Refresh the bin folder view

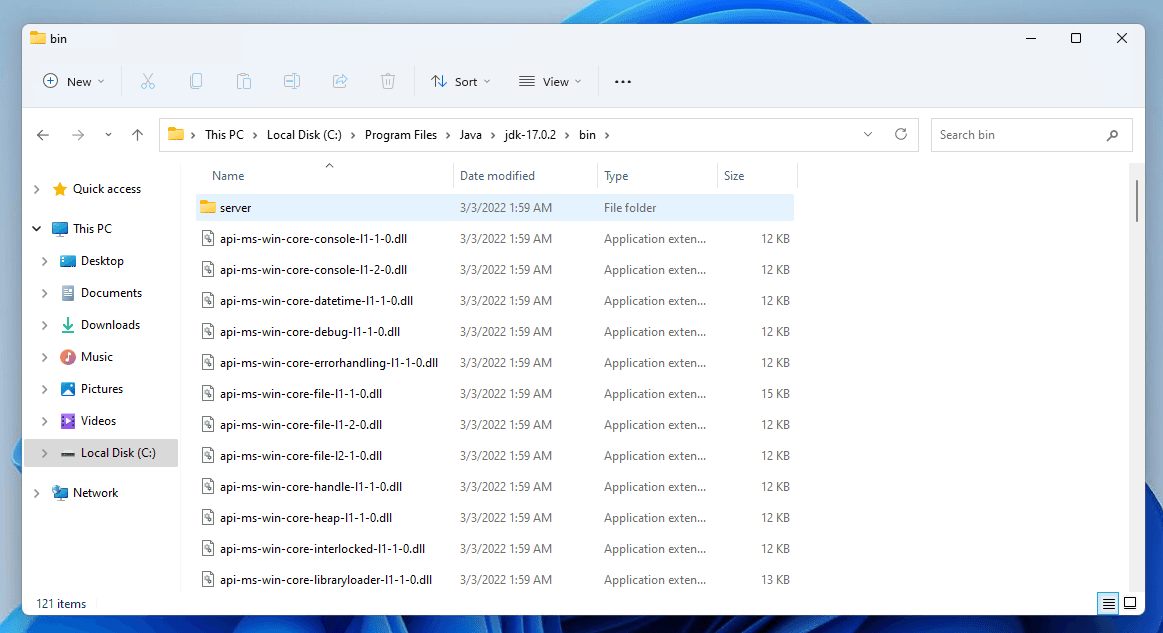(900, 134)
